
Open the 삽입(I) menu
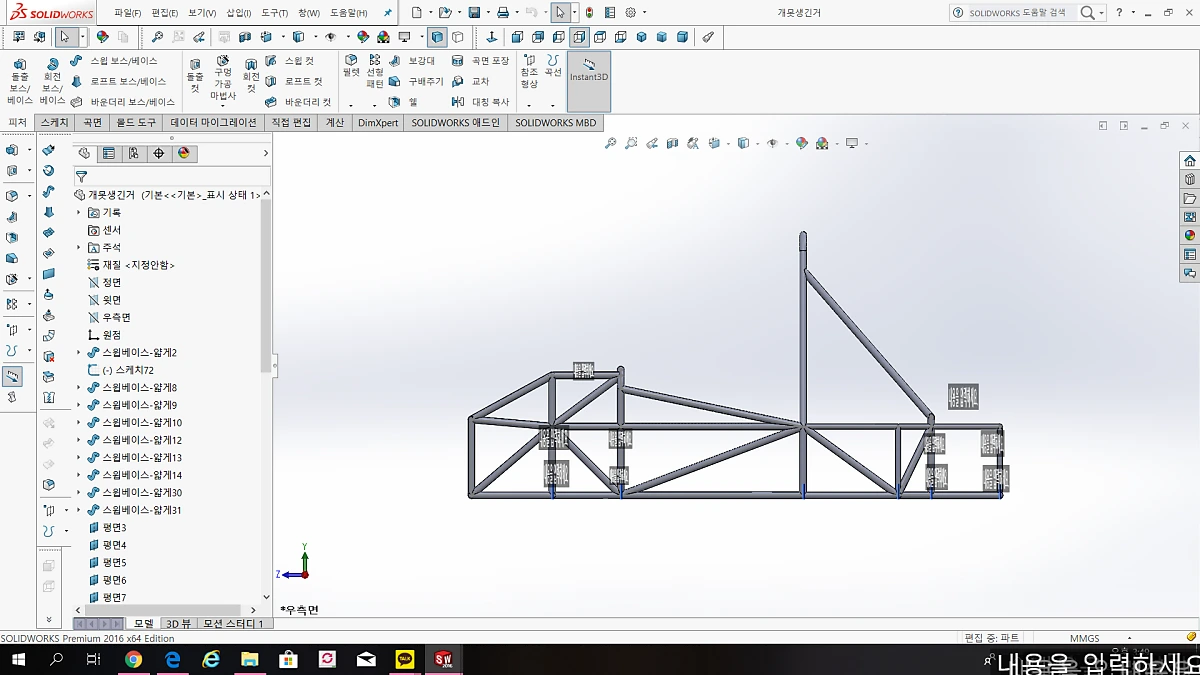click(238, 13)
